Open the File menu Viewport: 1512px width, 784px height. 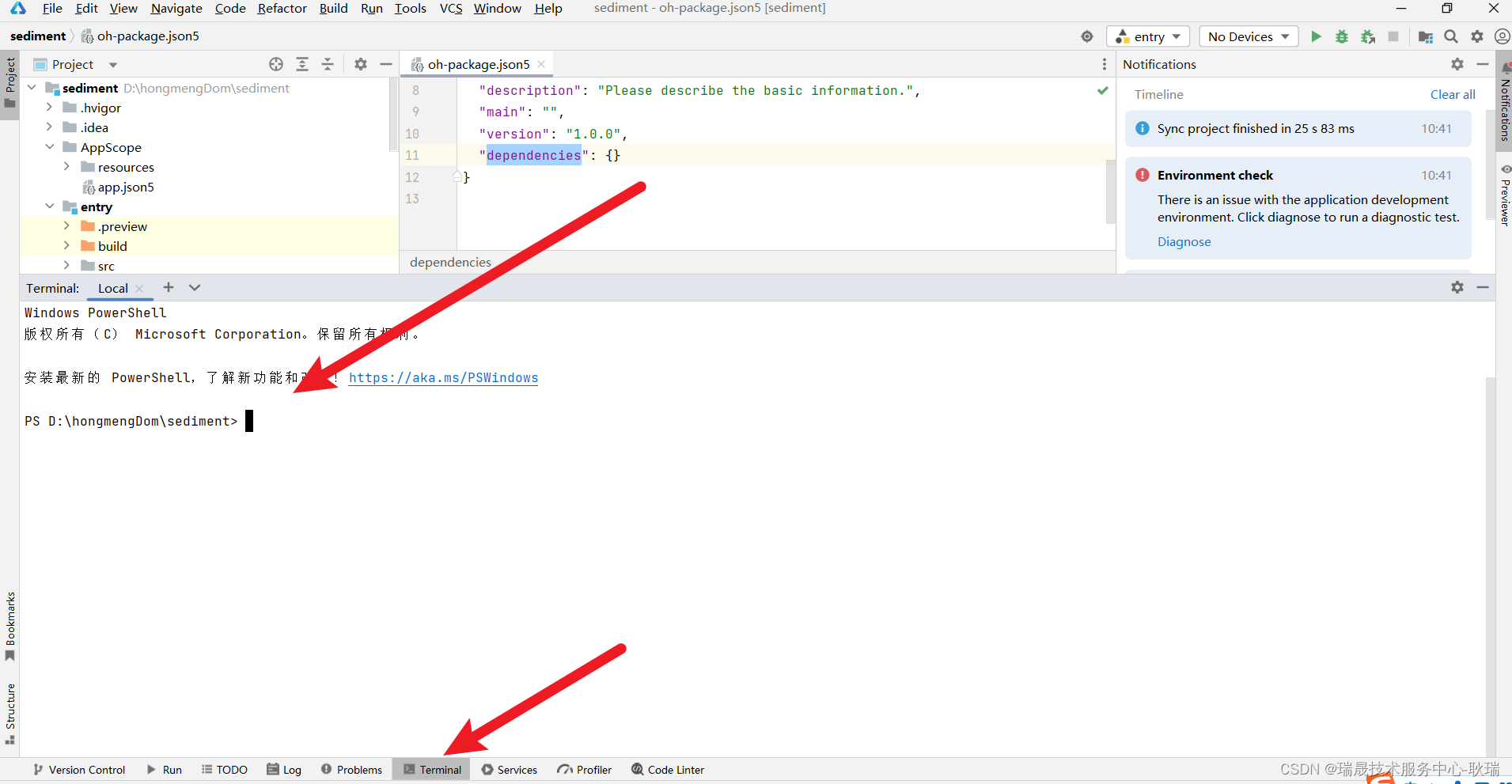click(52, 8)
